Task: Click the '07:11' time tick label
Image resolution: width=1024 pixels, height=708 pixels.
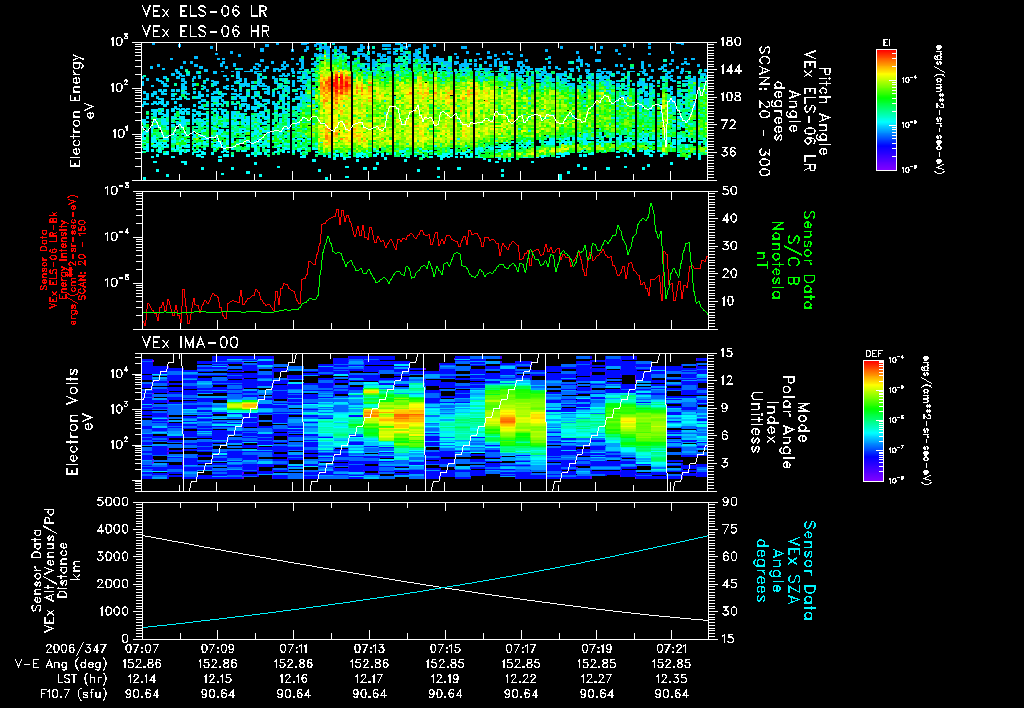Action: point(293,649)
